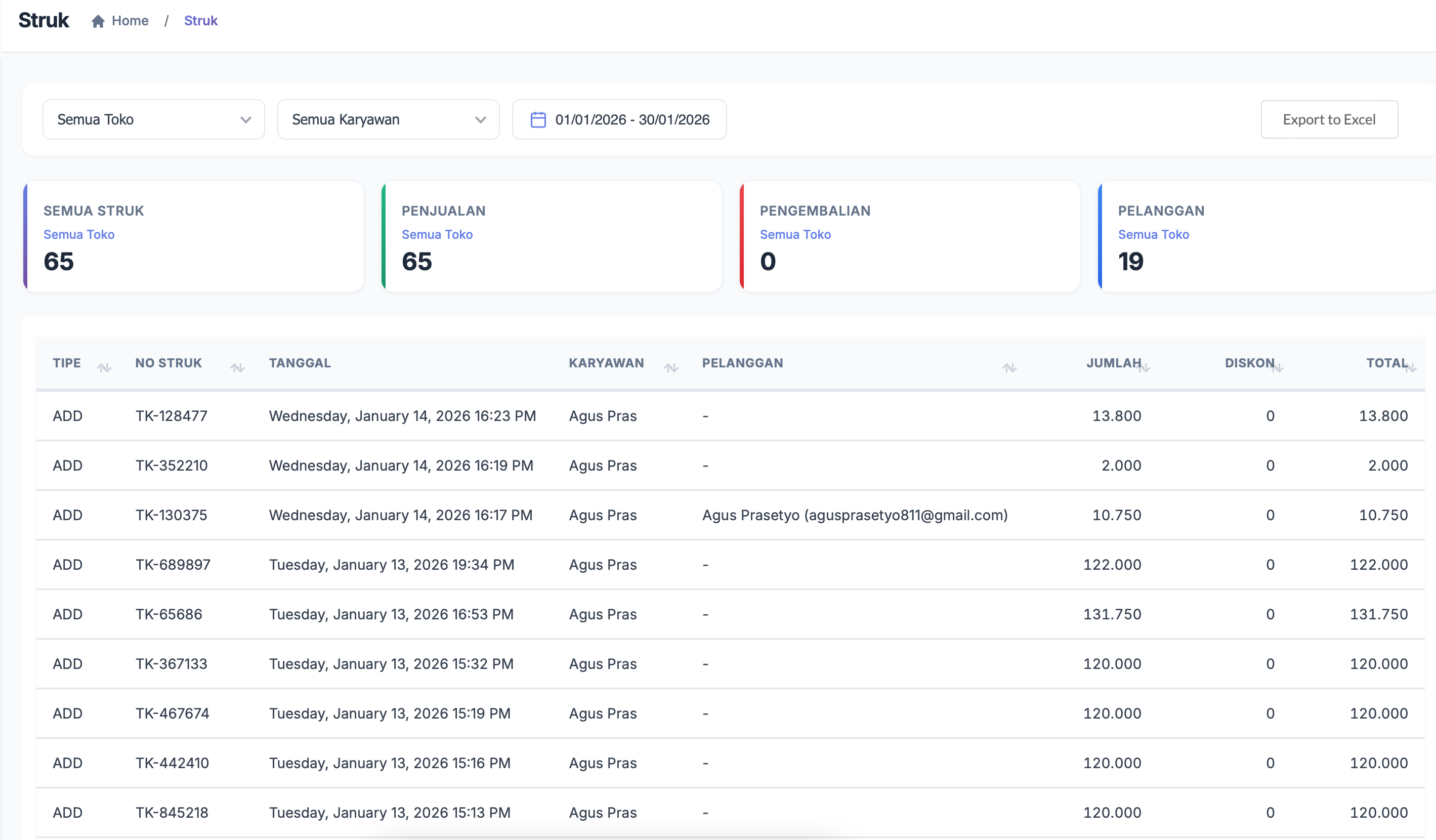Sort table by TIPE column arrows

[x=104, y=368]
